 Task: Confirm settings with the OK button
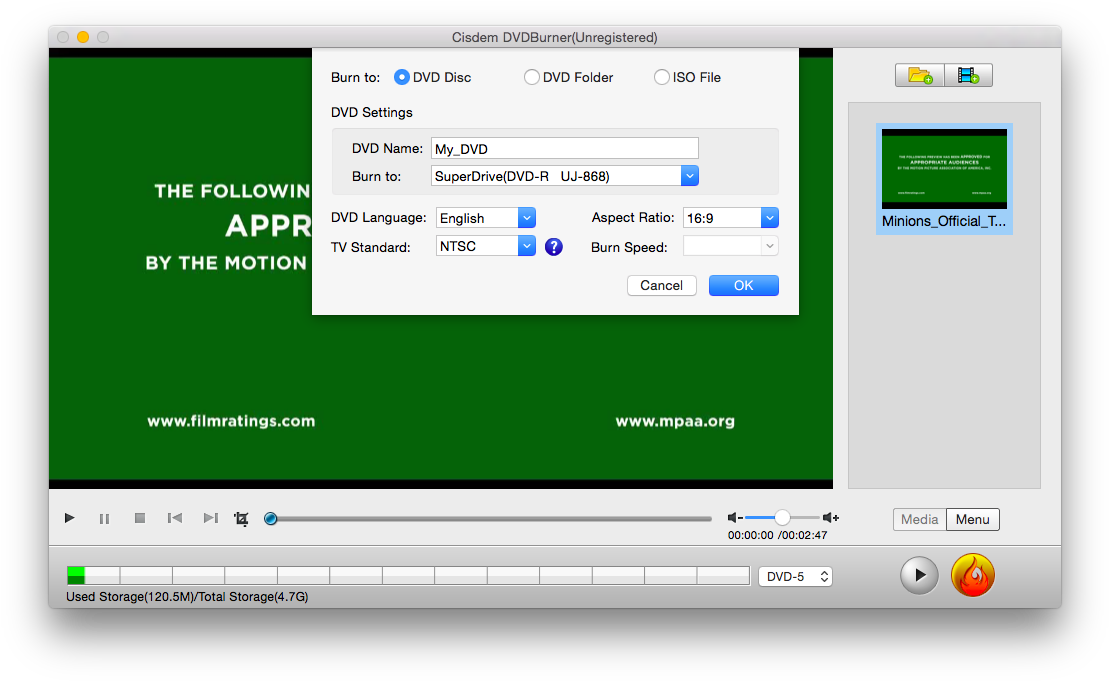743,285
